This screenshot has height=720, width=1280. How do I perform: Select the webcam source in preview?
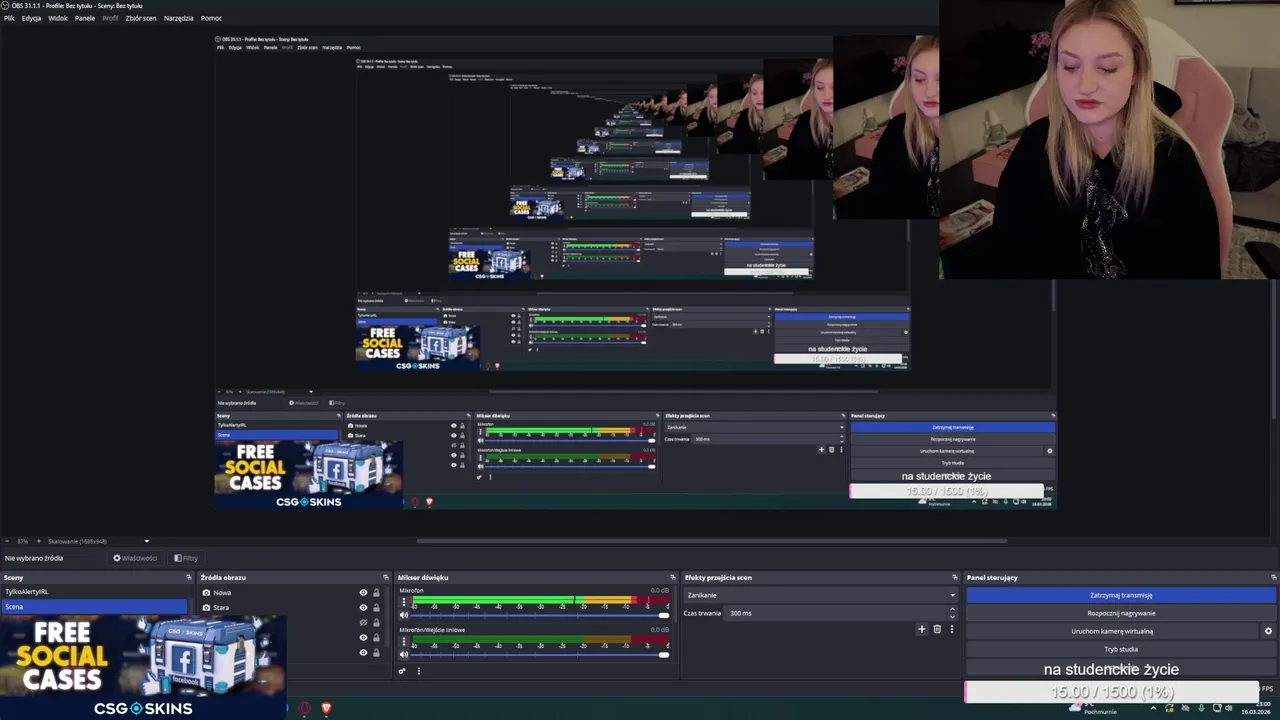(x=1109, y=140)
